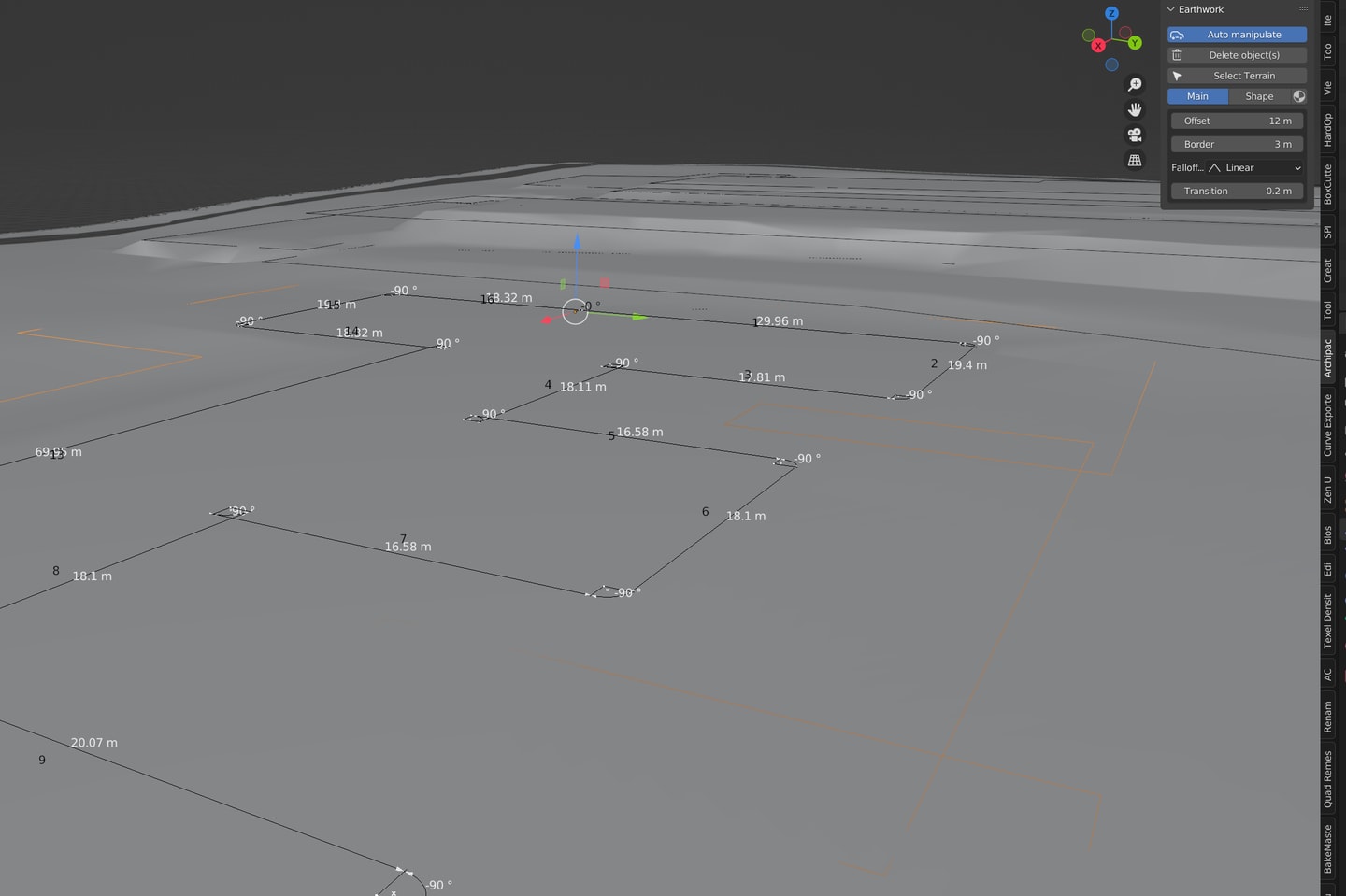The image size is (1346, 896).
Task: Click the 18.11 m dimension label
Action: click(x=583, y=386)
